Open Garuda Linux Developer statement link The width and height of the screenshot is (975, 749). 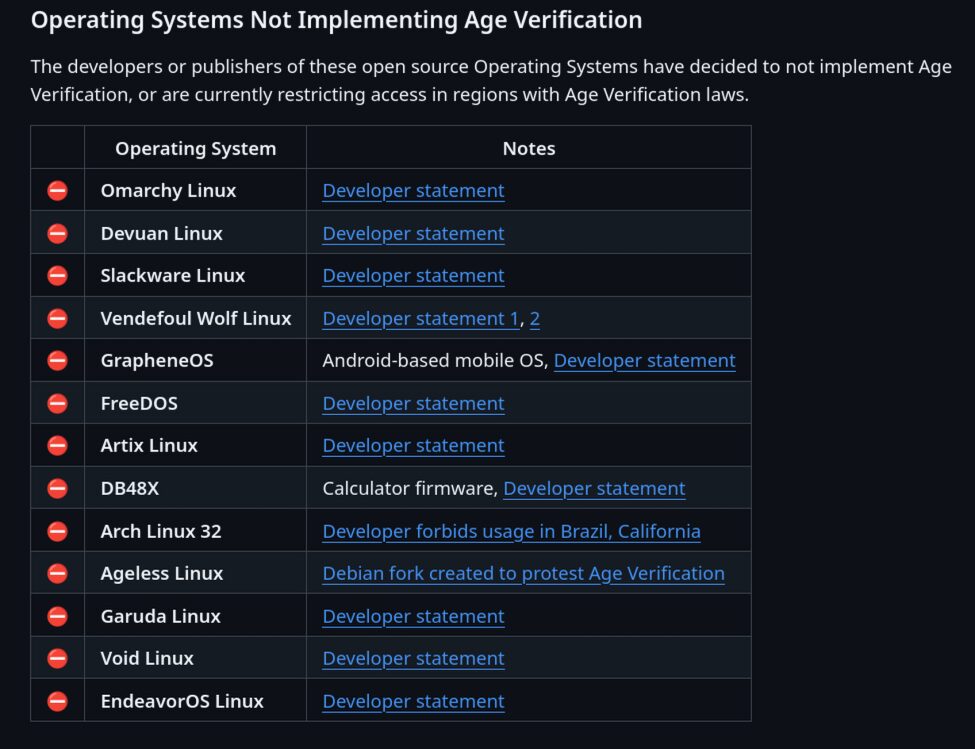coord(413,616)
